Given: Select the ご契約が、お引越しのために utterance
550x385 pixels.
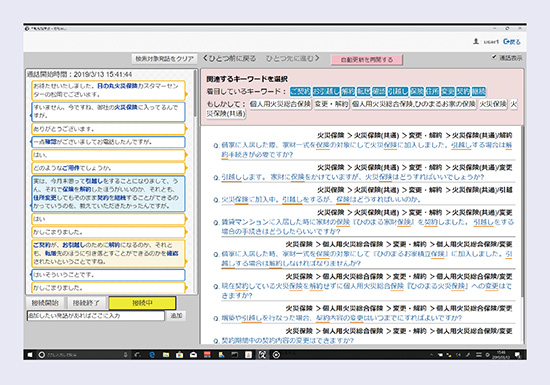Looking at the screenshot, I should 108,253.
